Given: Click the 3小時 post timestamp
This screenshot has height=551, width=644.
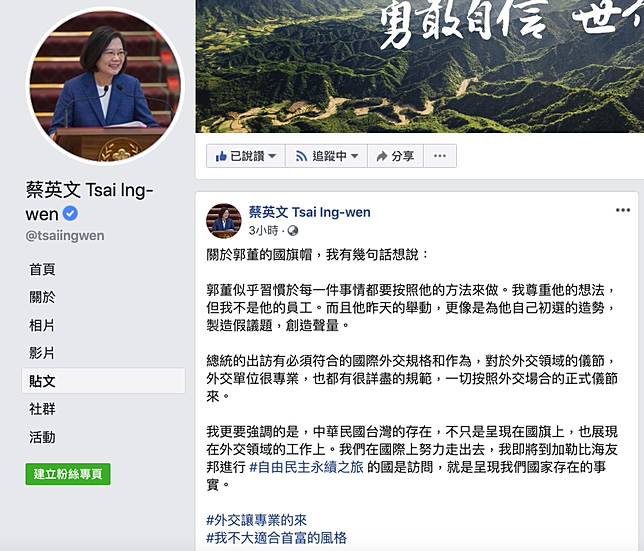Looking at the screenshot, I should pos(263,231).
